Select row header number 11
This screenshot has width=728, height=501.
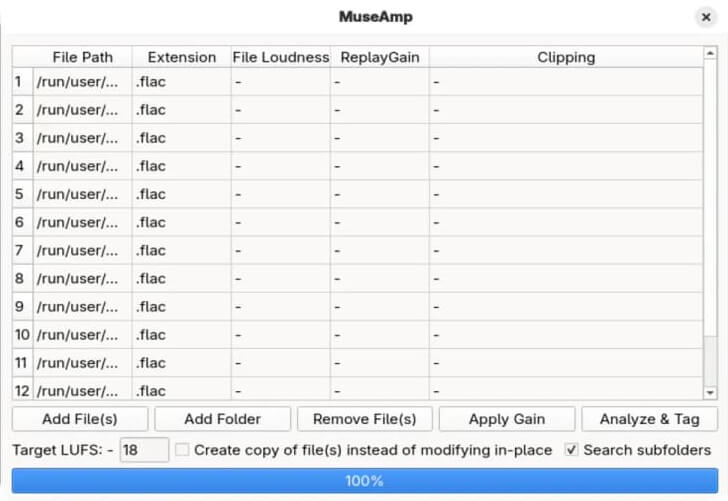coord(23,363)
